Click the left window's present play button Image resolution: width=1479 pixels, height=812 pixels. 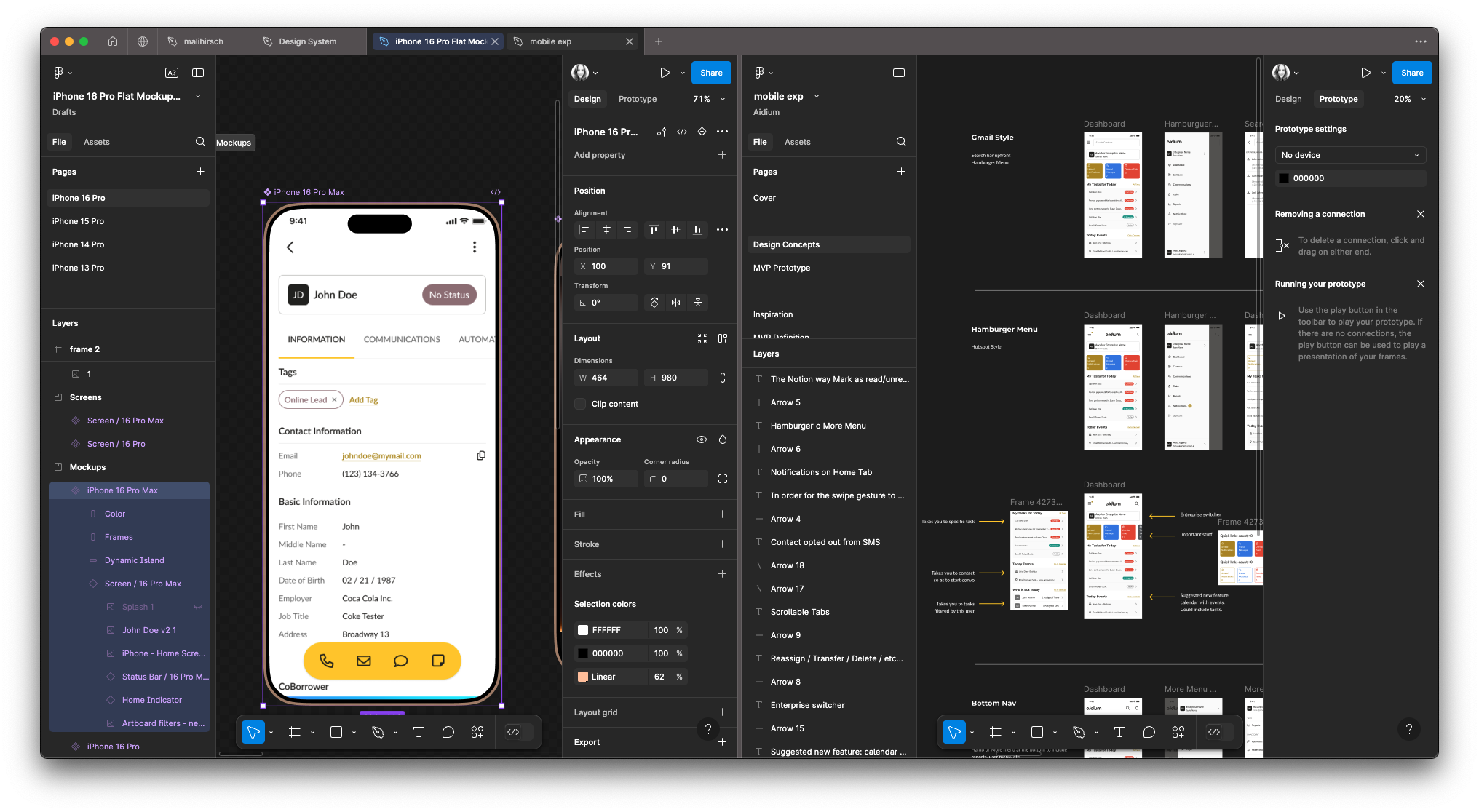pyautogui.click(x=665, y=73)
